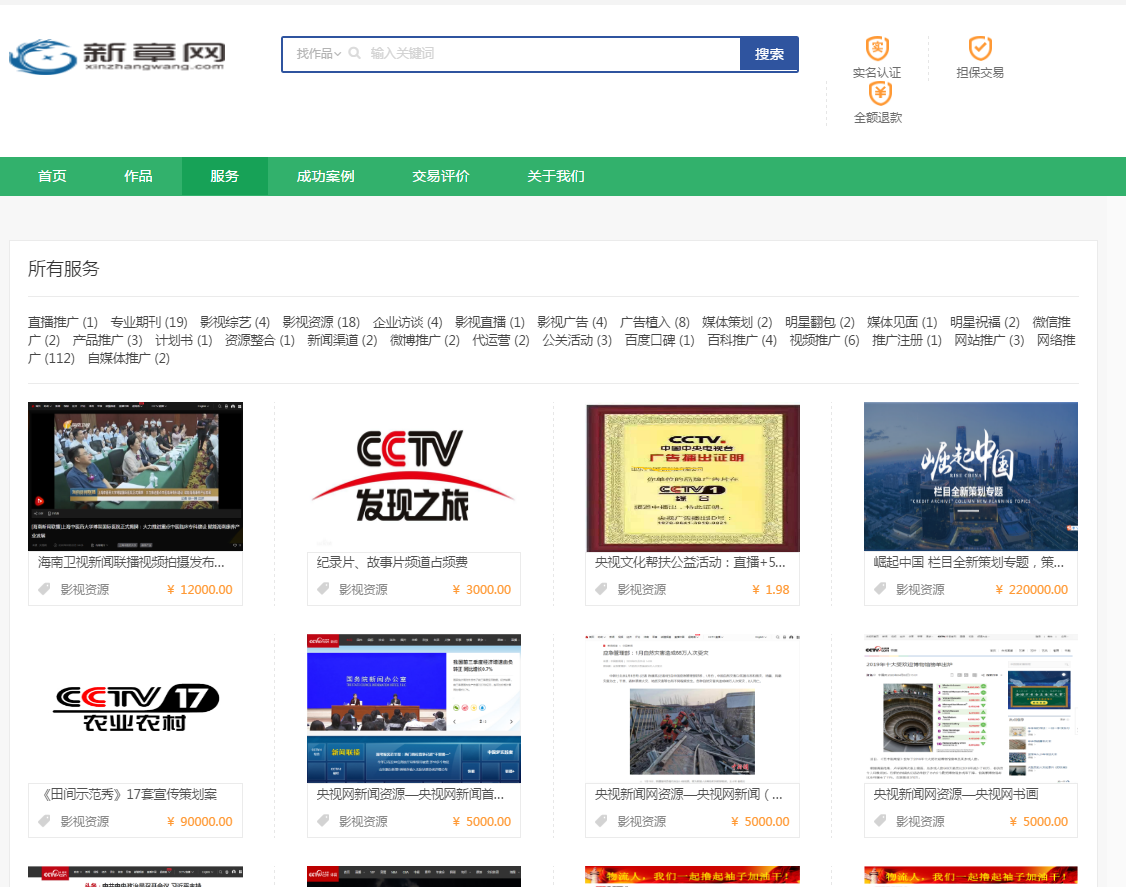This screenshot has height=887, width=1126.
Task: Click the 担保交易 shield icon
Action: coord(980,49)
